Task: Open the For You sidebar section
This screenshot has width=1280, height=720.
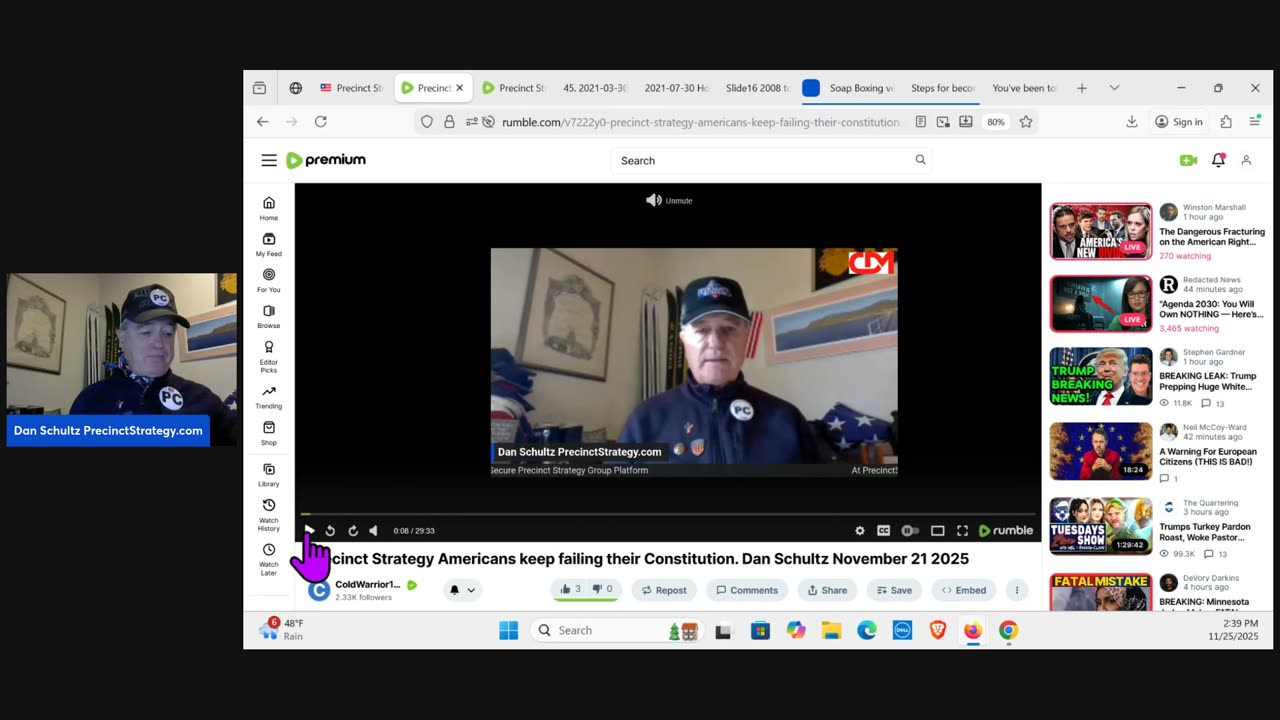Action: point(269,281)
